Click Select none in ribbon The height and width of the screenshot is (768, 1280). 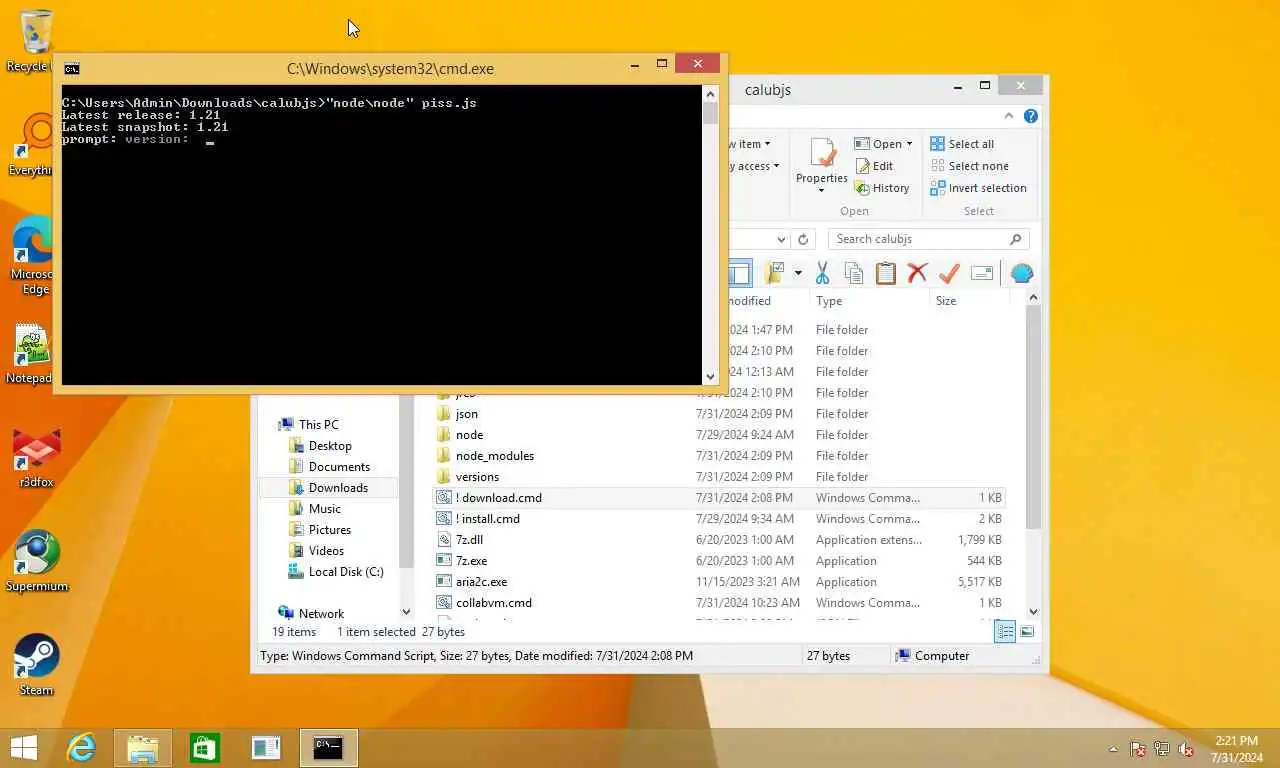point(969,166)
